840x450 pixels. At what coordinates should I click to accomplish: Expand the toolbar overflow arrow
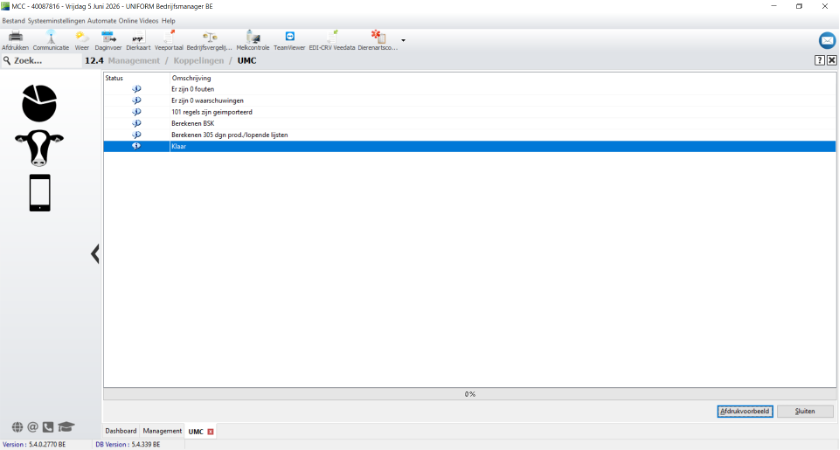coord(403,40)
